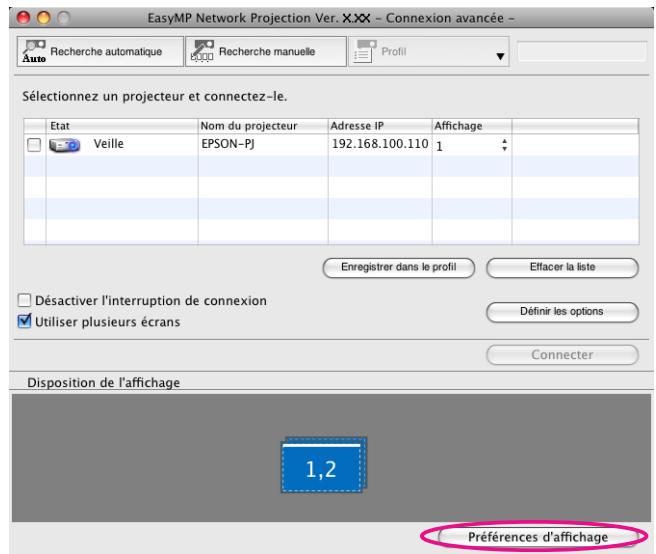This screenshot has width=656, height=554.
Task: Tick the checkbox for projector EPSON-PJ
Action: (x=34, y=145)
